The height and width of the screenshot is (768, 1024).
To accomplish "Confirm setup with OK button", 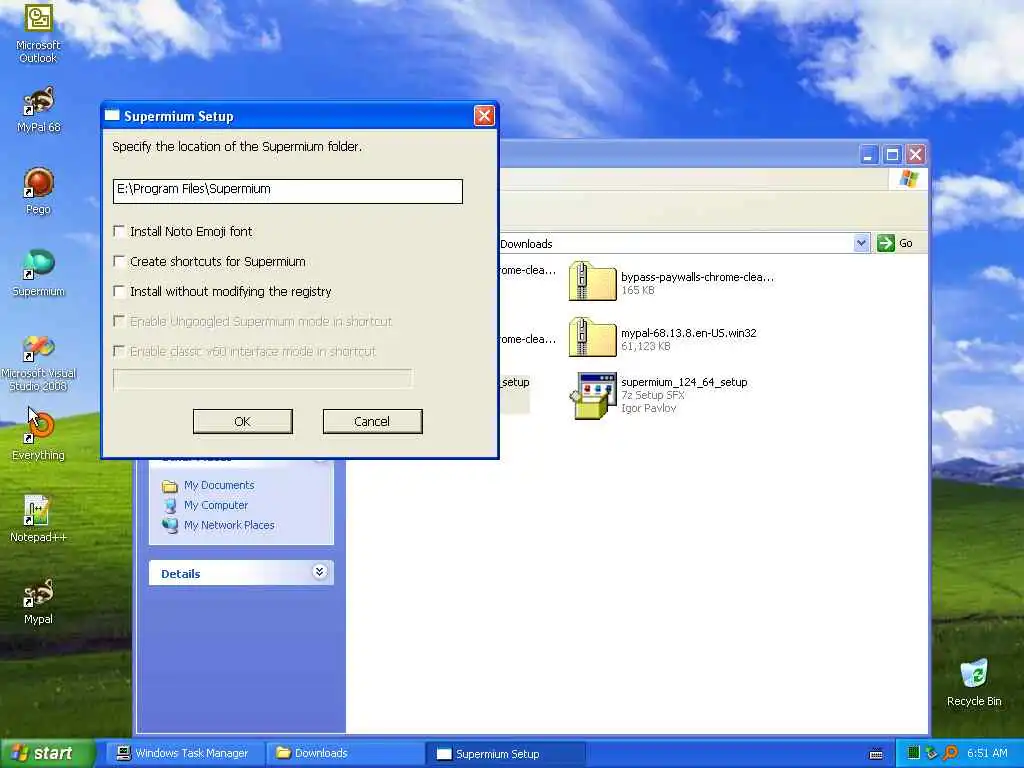I will (x=242, y=421).
